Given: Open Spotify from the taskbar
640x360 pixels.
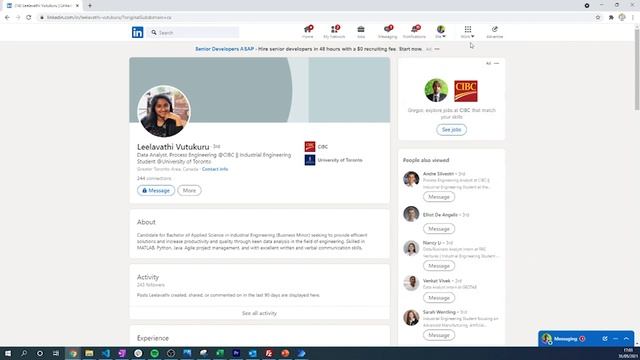Looking at the screenshot, I should (155, 353).
